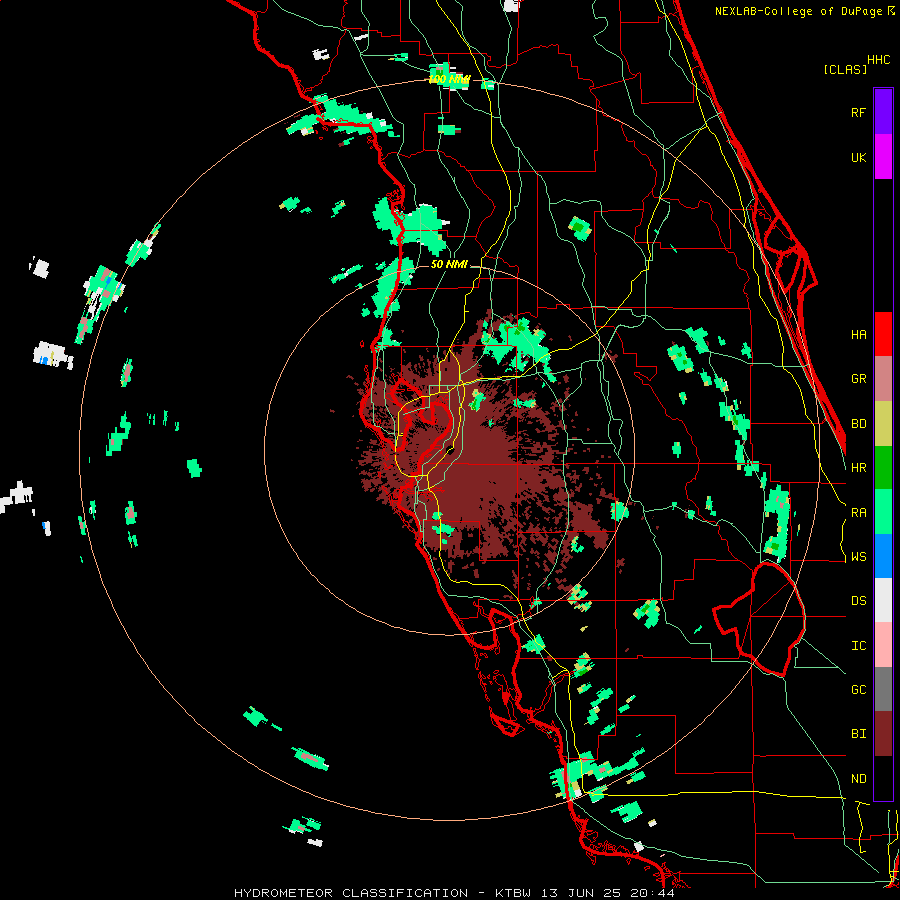
Task: Click the ND black legend swatch
Action: coord(883,778)
